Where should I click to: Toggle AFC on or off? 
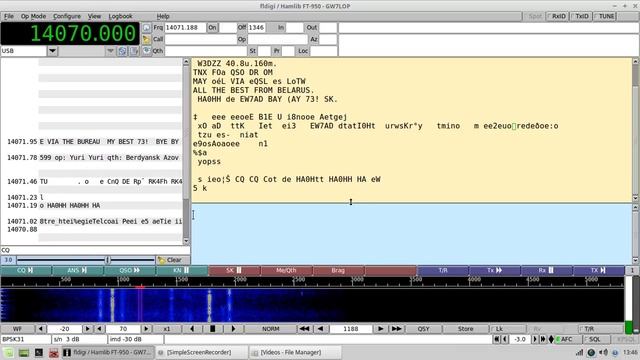[567, 339]
